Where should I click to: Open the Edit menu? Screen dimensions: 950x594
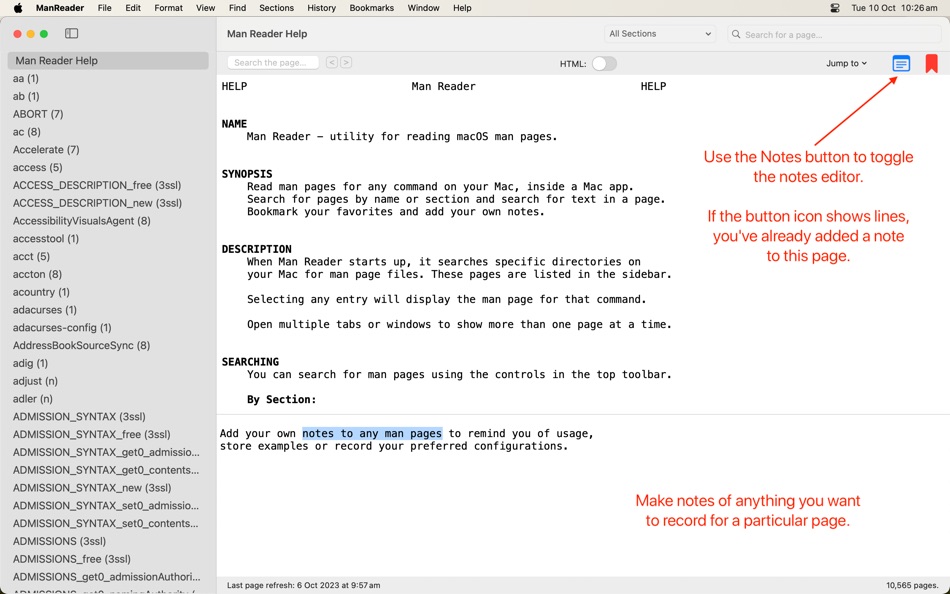pos(133,8)
